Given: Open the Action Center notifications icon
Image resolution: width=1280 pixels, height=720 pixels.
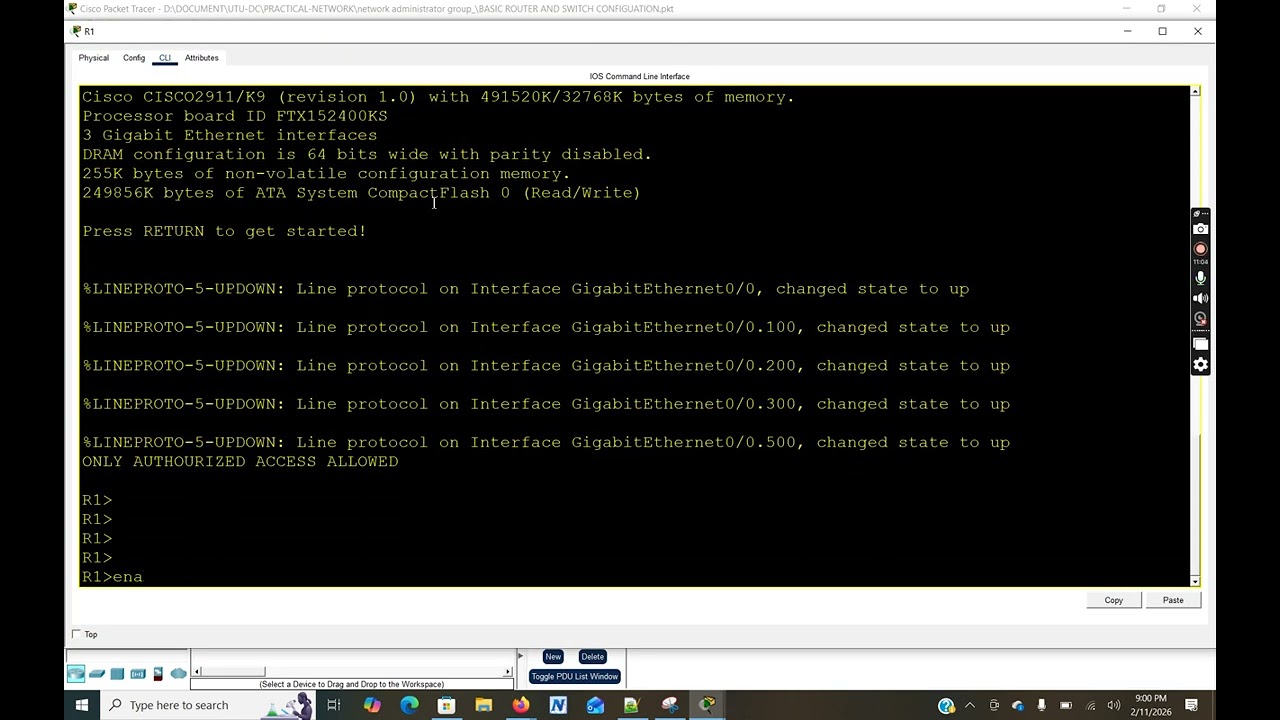Looking at the screenshot, I should [1192, 706].
